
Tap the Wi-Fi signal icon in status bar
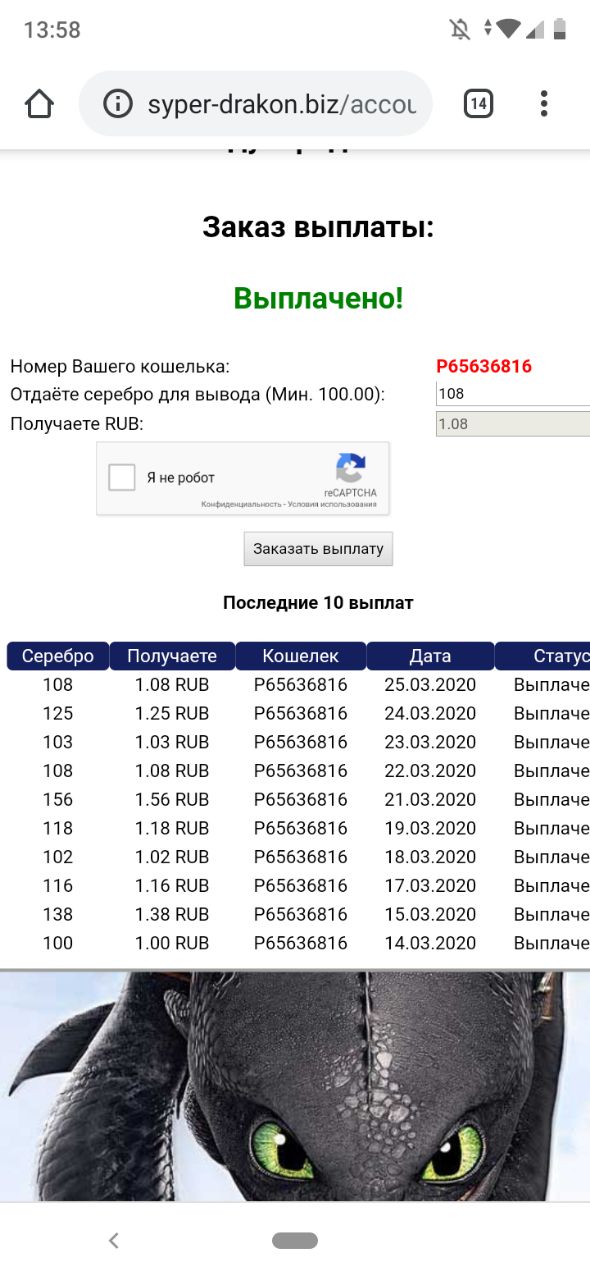[508, 30]
